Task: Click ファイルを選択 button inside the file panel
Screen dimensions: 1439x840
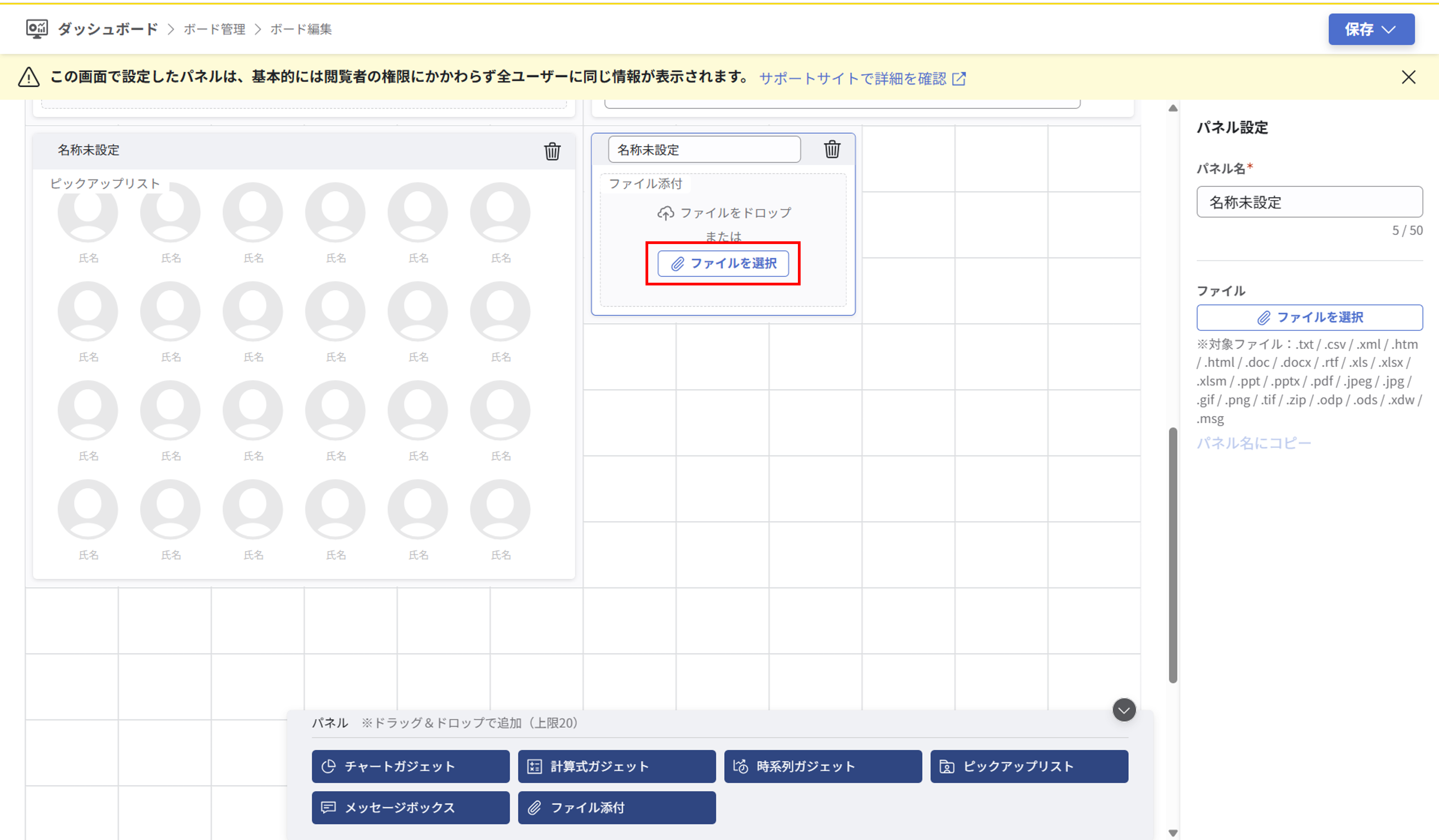Action: pyautogui.click(x=723, y=263)
